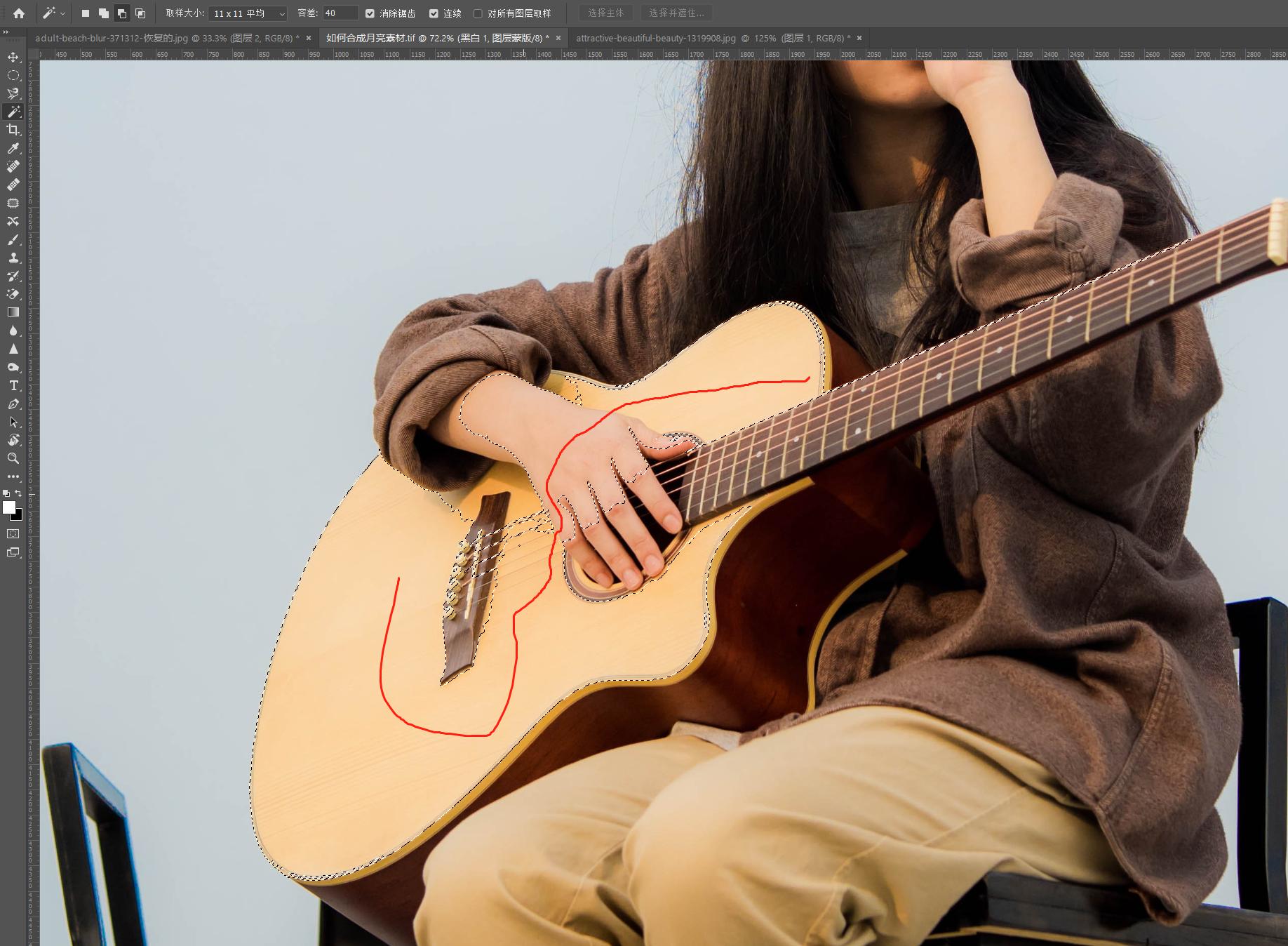The height and width of the screenshot is (946, 1288).
Task: Click the white foreground color swatch
Action: pyautogui.click(x=9, y=508)
